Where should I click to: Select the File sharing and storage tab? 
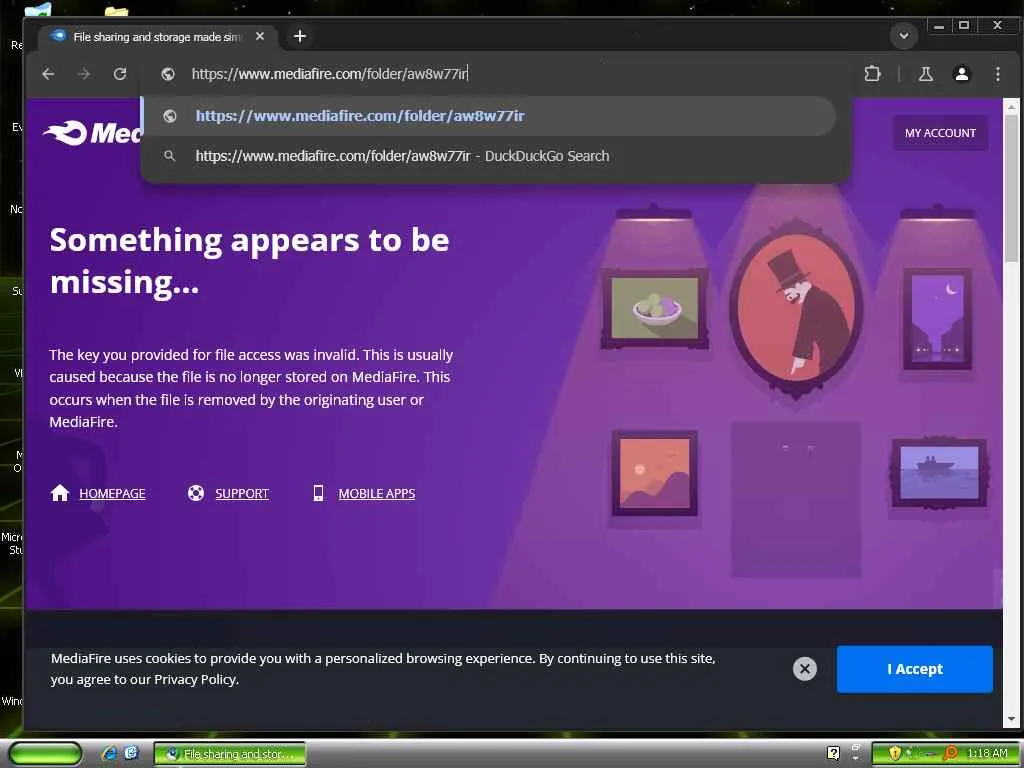[x=157, y=37]
